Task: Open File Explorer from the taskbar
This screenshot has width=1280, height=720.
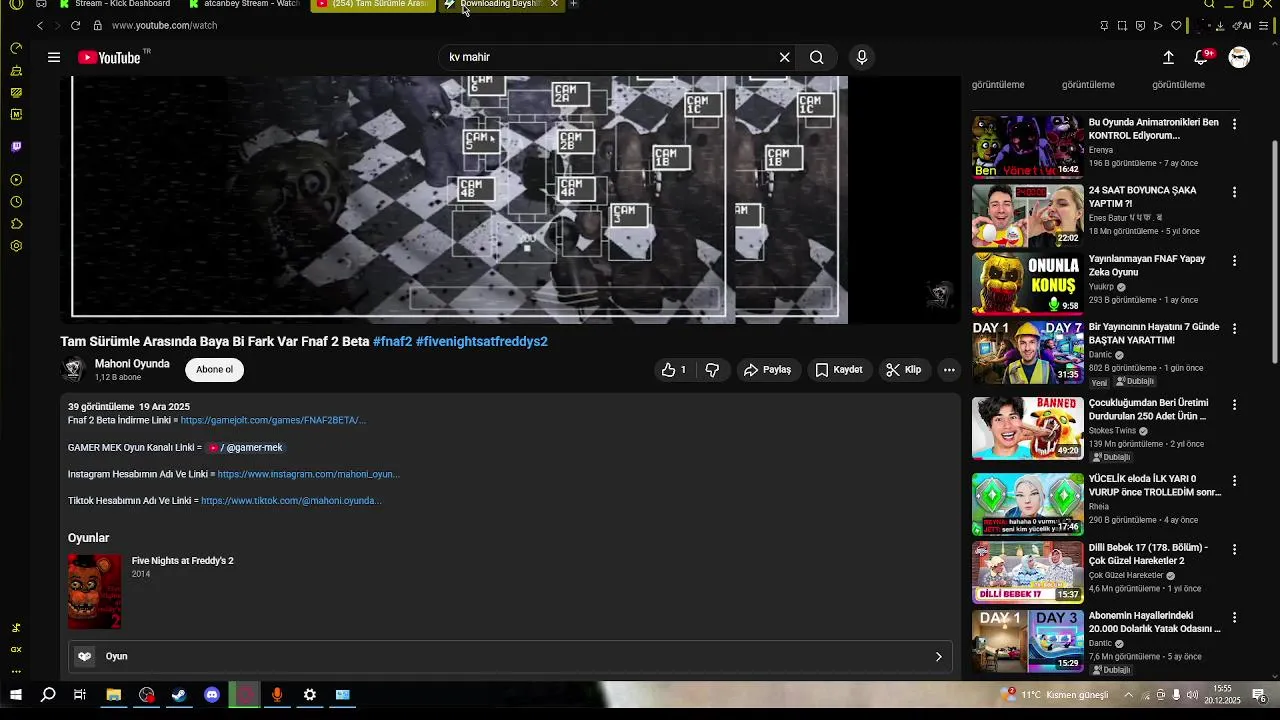Action: [114, 695]
